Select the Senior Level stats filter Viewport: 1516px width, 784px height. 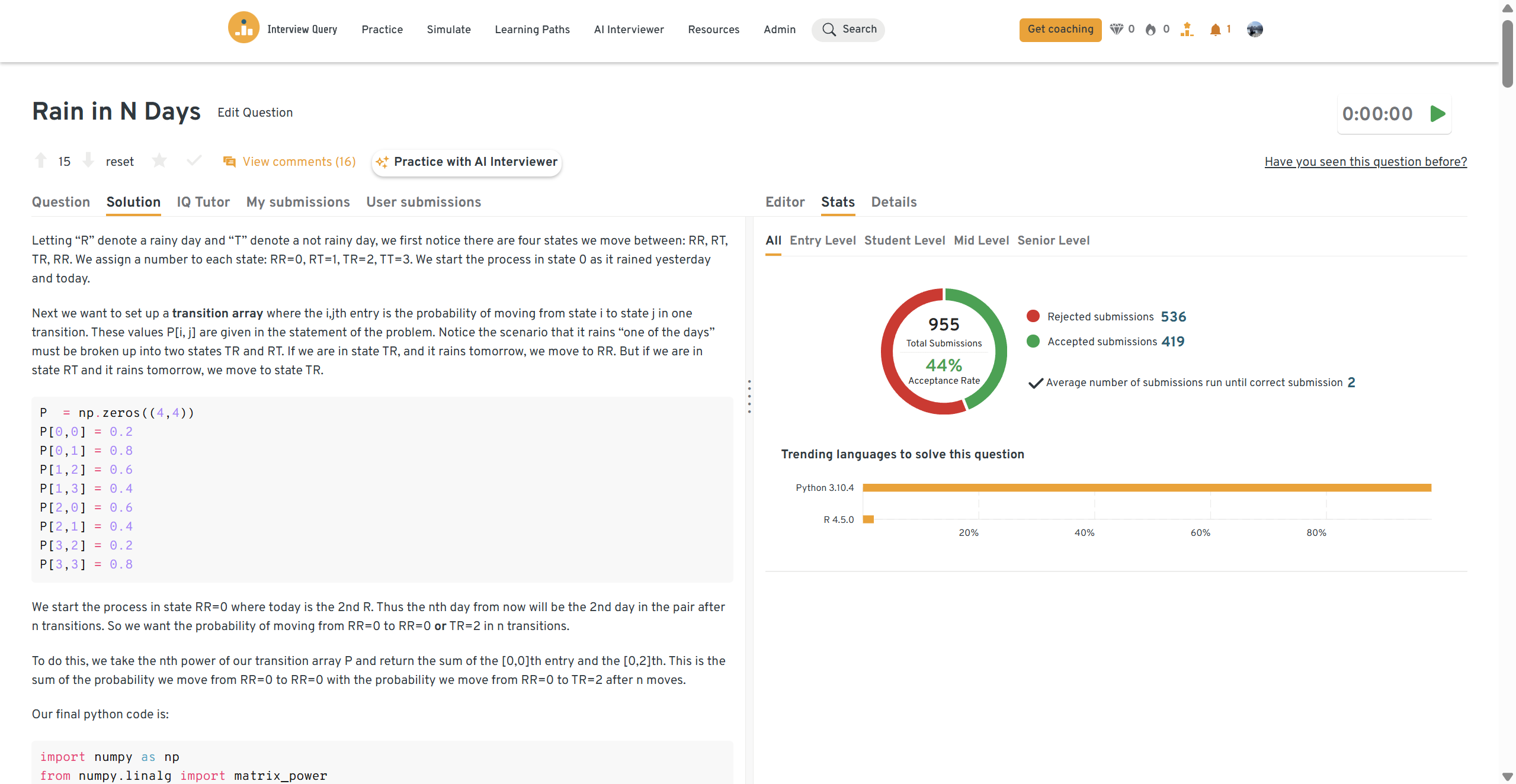(x=1053, y=240)
